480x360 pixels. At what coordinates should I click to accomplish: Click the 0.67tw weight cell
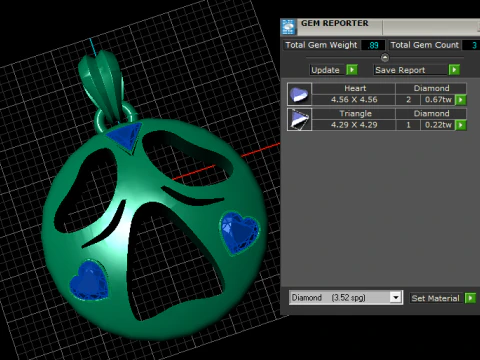[438, 100]
